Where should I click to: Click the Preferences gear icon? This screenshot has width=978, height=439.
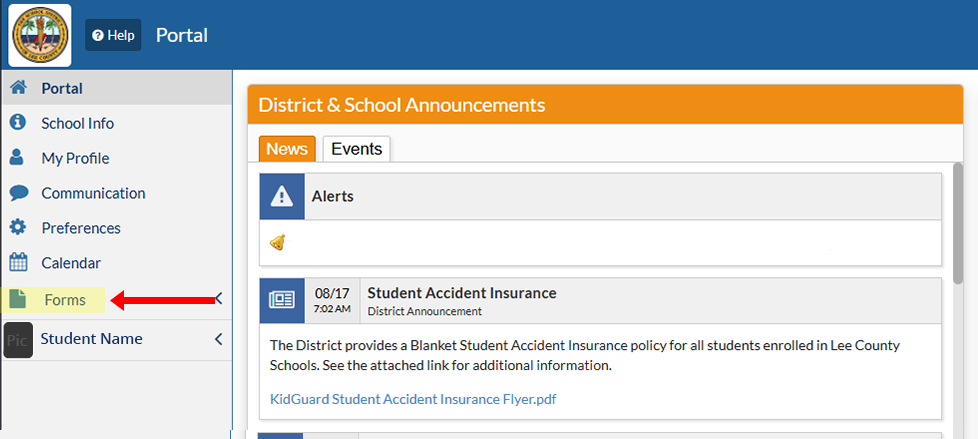(x=18, y=228)
